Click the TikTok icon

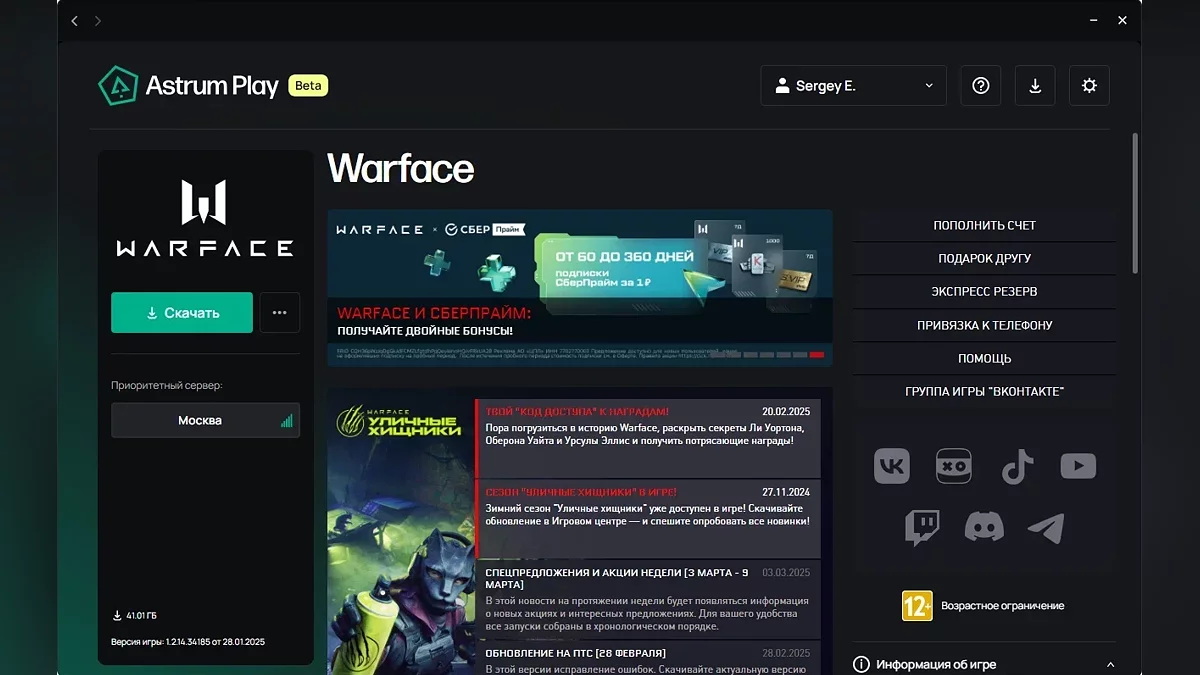click(x=1017, y=466)
